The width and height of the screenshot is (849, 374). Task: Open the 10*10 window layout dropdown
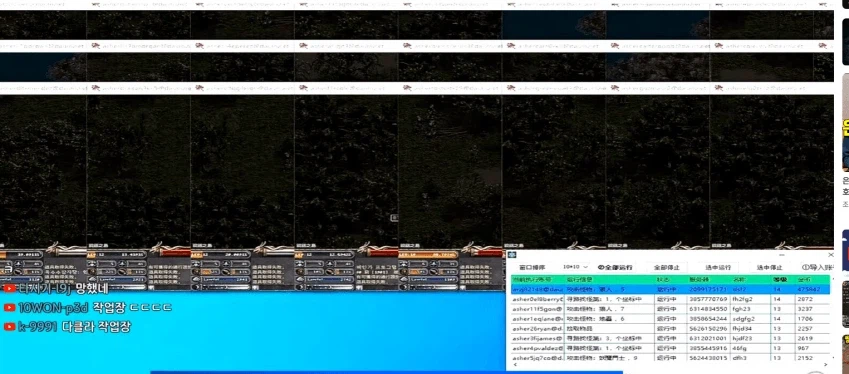pyautogui.click(x=576, y=267)
